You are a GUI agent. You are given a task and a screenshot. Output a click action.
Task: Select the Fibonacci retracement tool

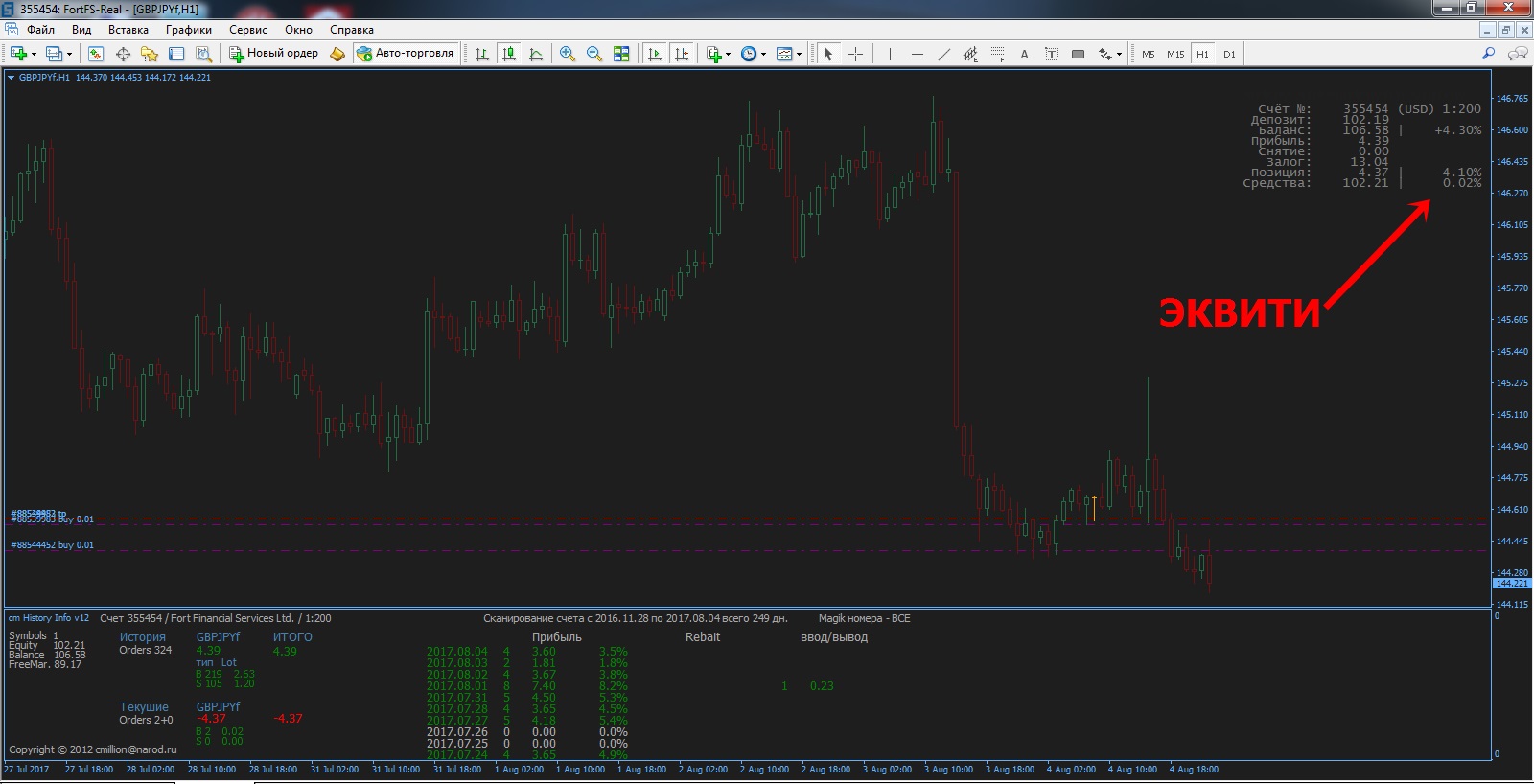[997, 54]
